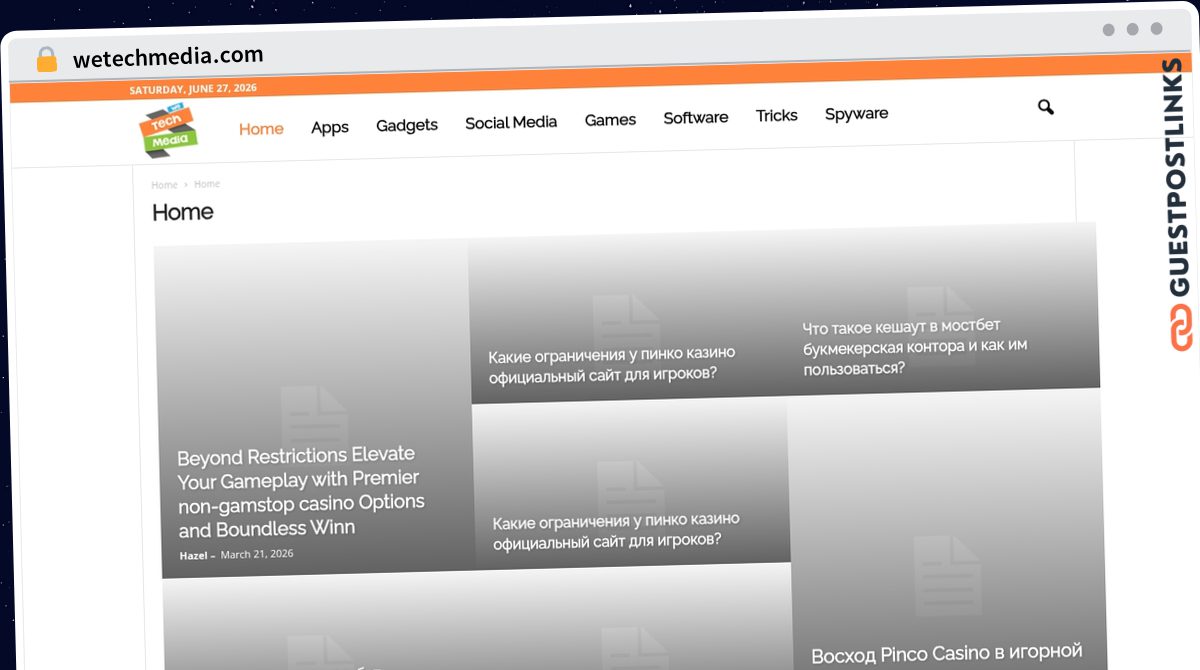The width and height of the screenshot is (1200, 670).
Task: Open the Tricks menu item
Action: click(777, 116)
